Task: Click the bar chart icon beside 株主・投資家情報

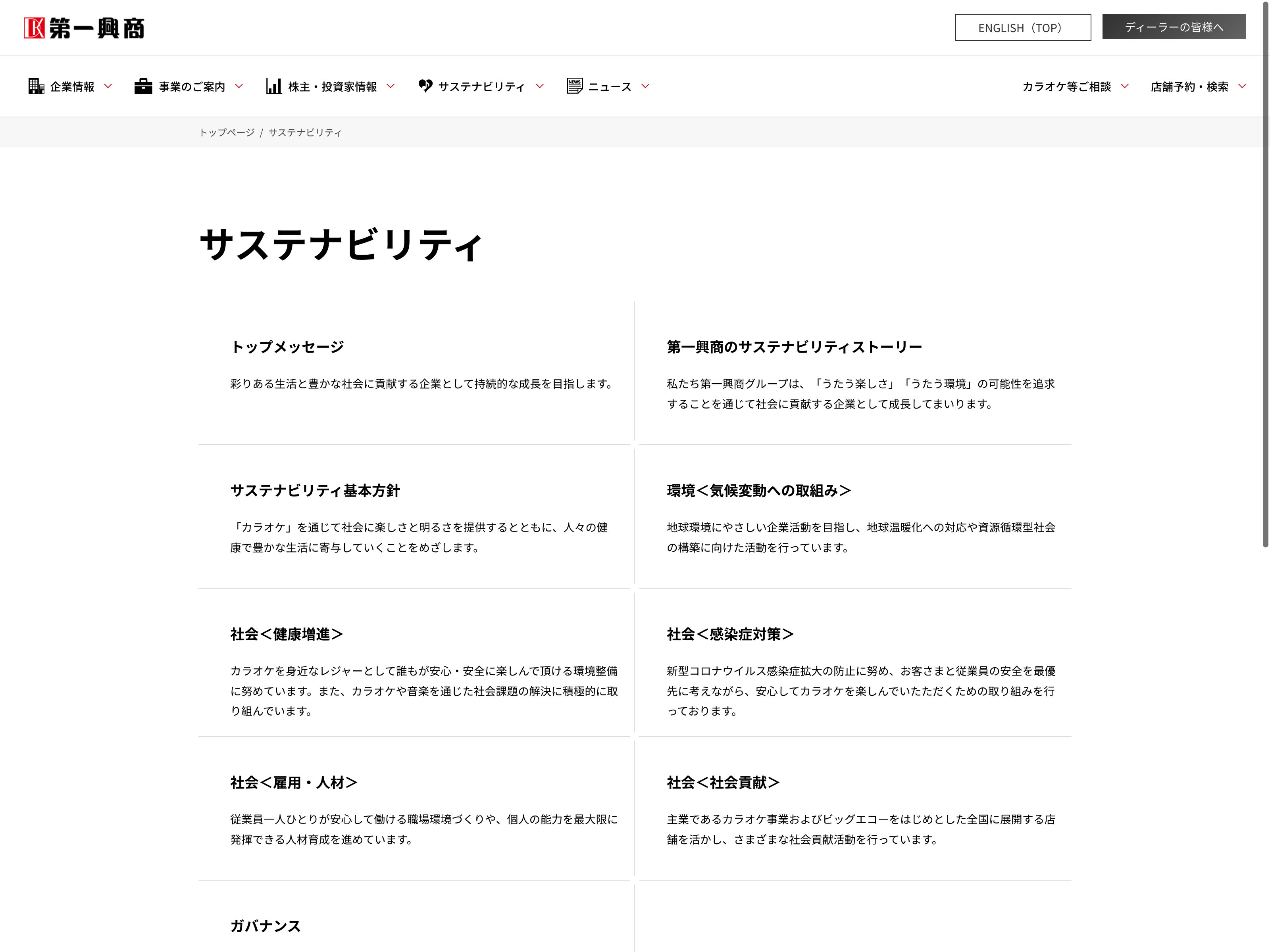Action: click(274, 86)
